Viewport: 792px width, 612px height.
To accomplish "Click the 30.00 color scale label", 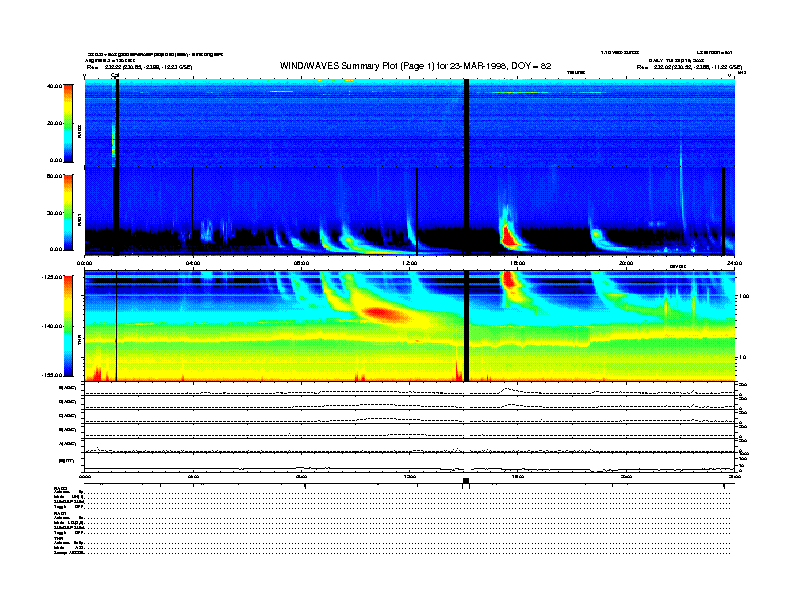I will 54,213.
